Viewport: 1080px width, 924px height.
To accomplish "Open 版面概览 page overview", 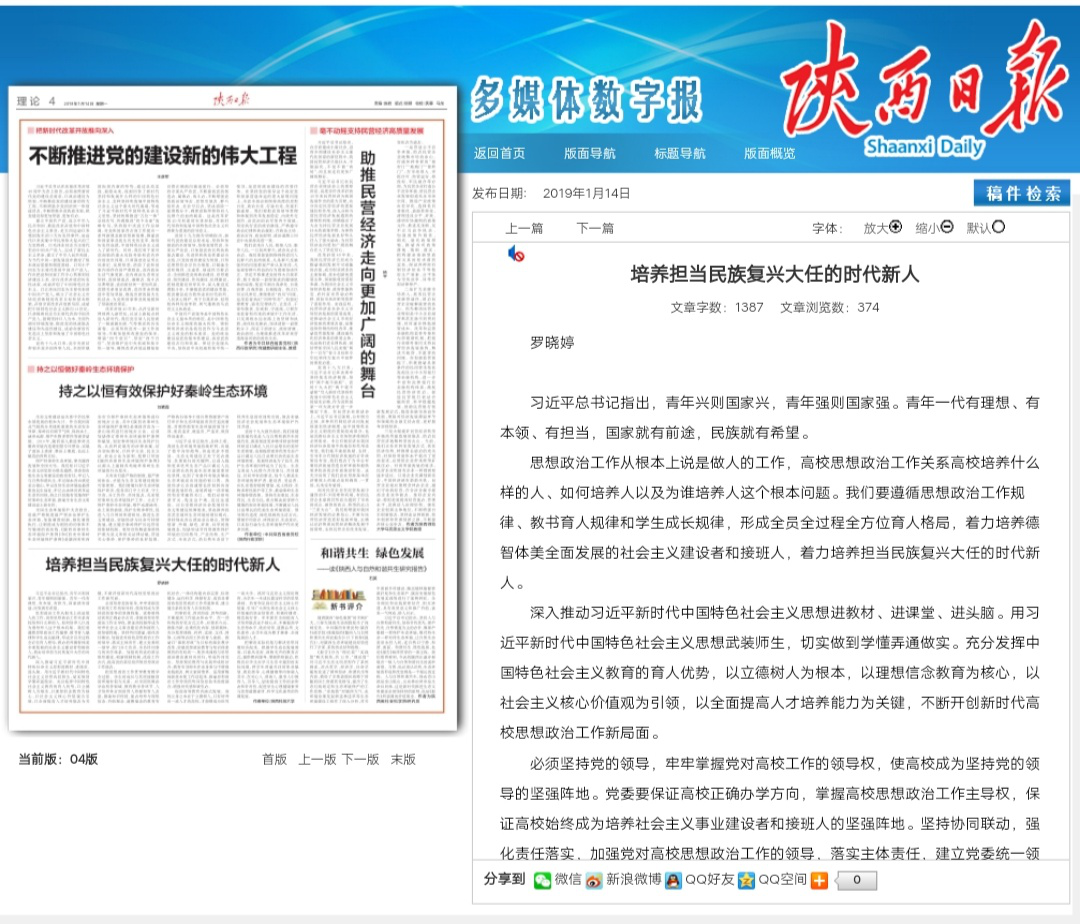I will [770, 153].
